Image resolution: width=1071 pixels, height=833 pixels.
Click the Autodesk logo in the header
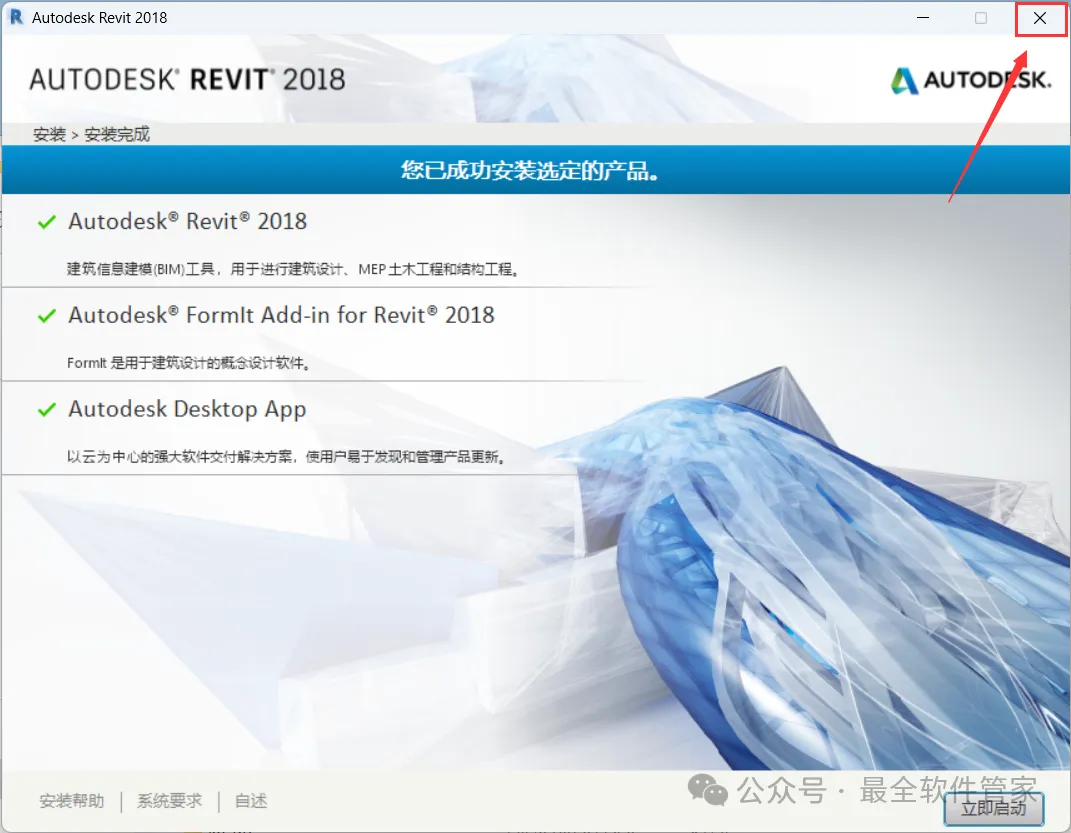click(971, 81)
